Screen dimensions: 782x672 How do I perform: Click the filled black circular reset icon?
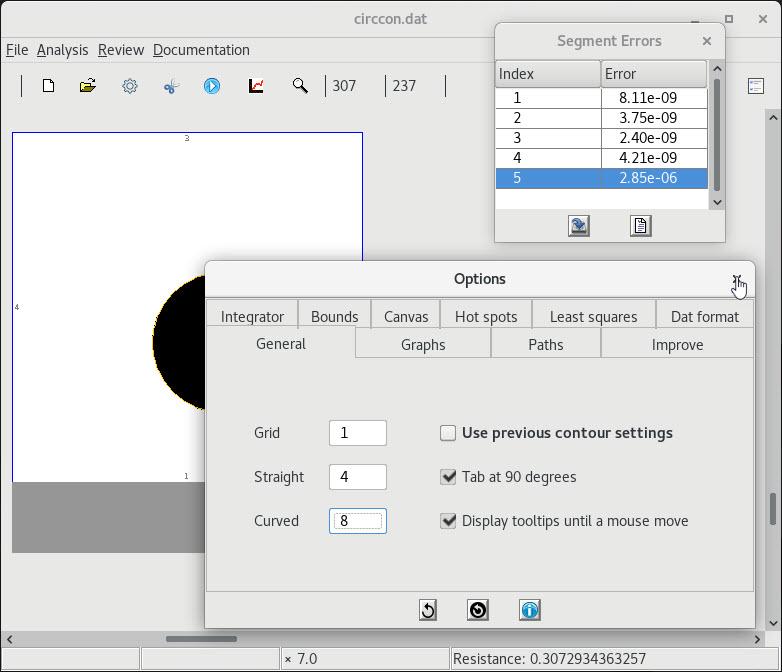478,610
